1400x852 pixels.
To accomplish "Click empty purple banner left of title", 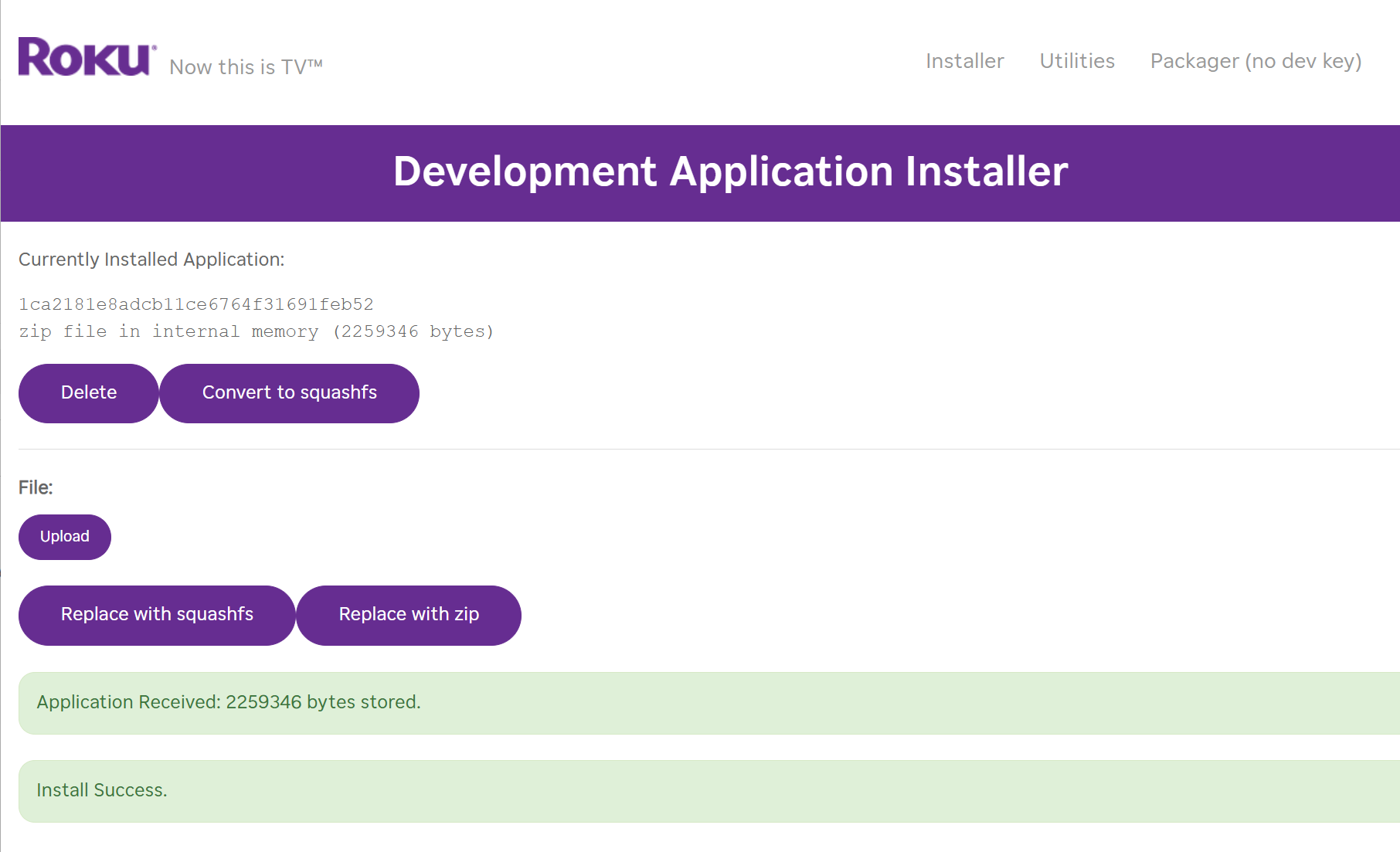I will [x=193, y=173].
